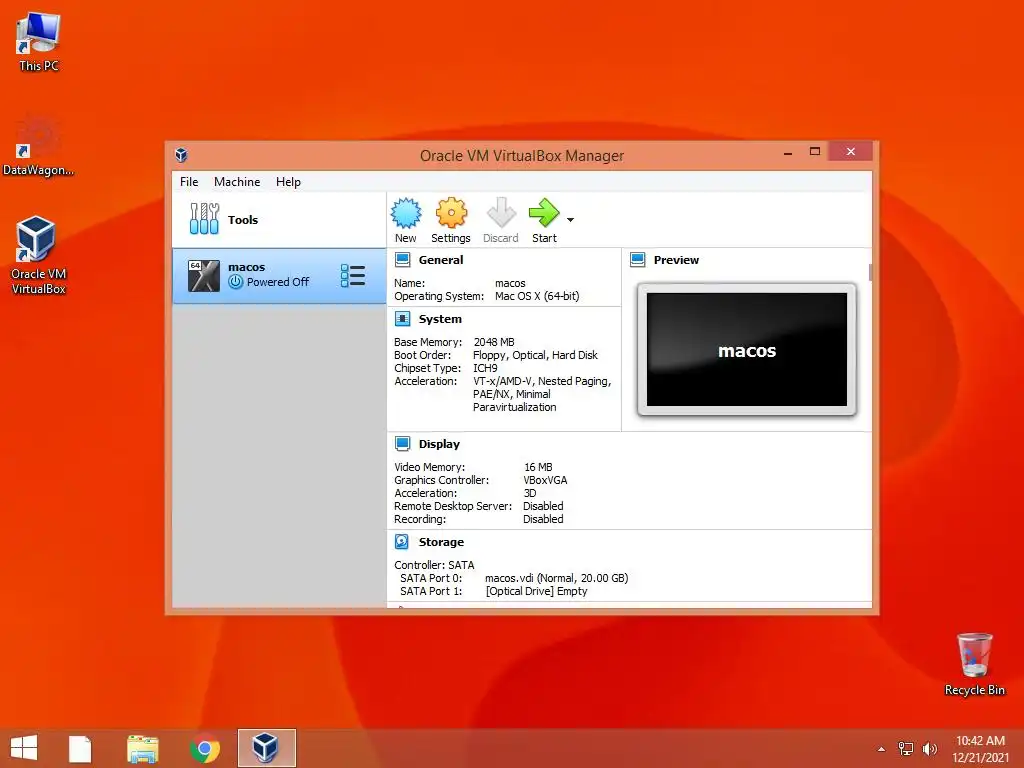
Task: Click the blank document taskbar icon
Action: point(80,748)
